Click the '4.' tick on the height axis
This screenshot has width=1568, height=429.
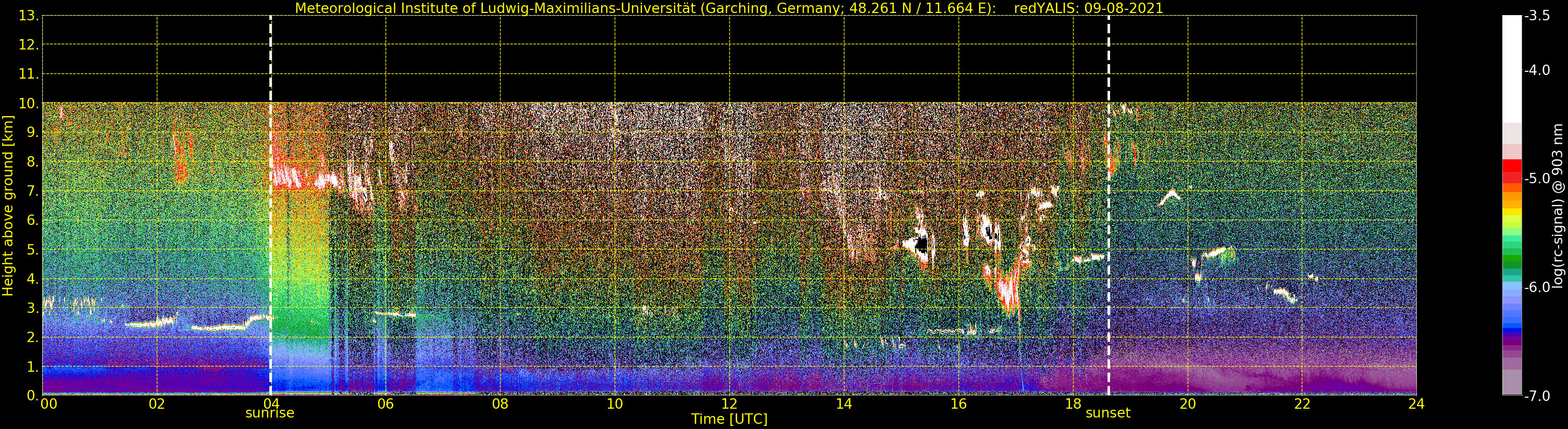pos(32,279)
